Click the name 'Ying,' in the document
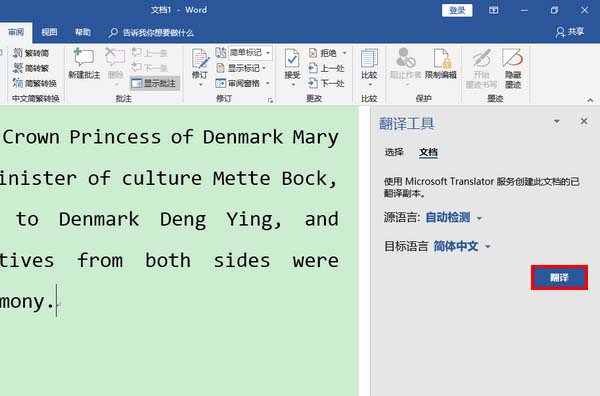This screenshot has width=600, height=396. pos(254,220)
